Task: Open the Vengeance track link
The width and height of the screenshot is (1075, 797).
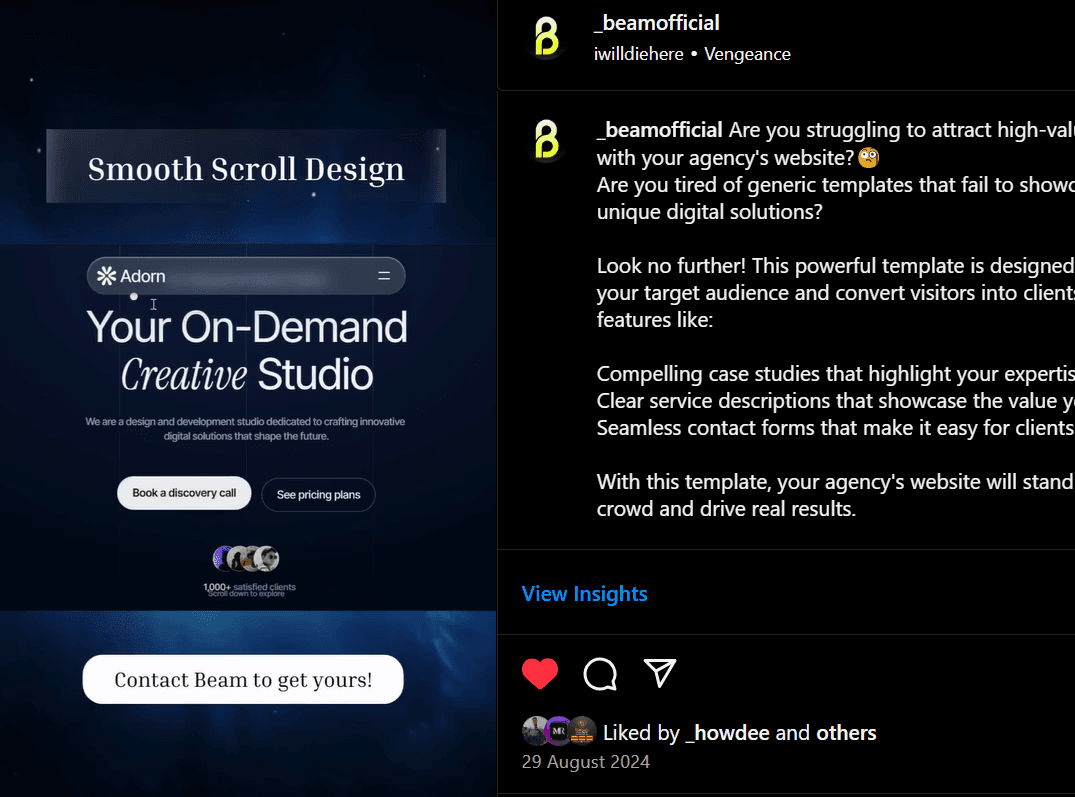Action: (x=747, y=54)
